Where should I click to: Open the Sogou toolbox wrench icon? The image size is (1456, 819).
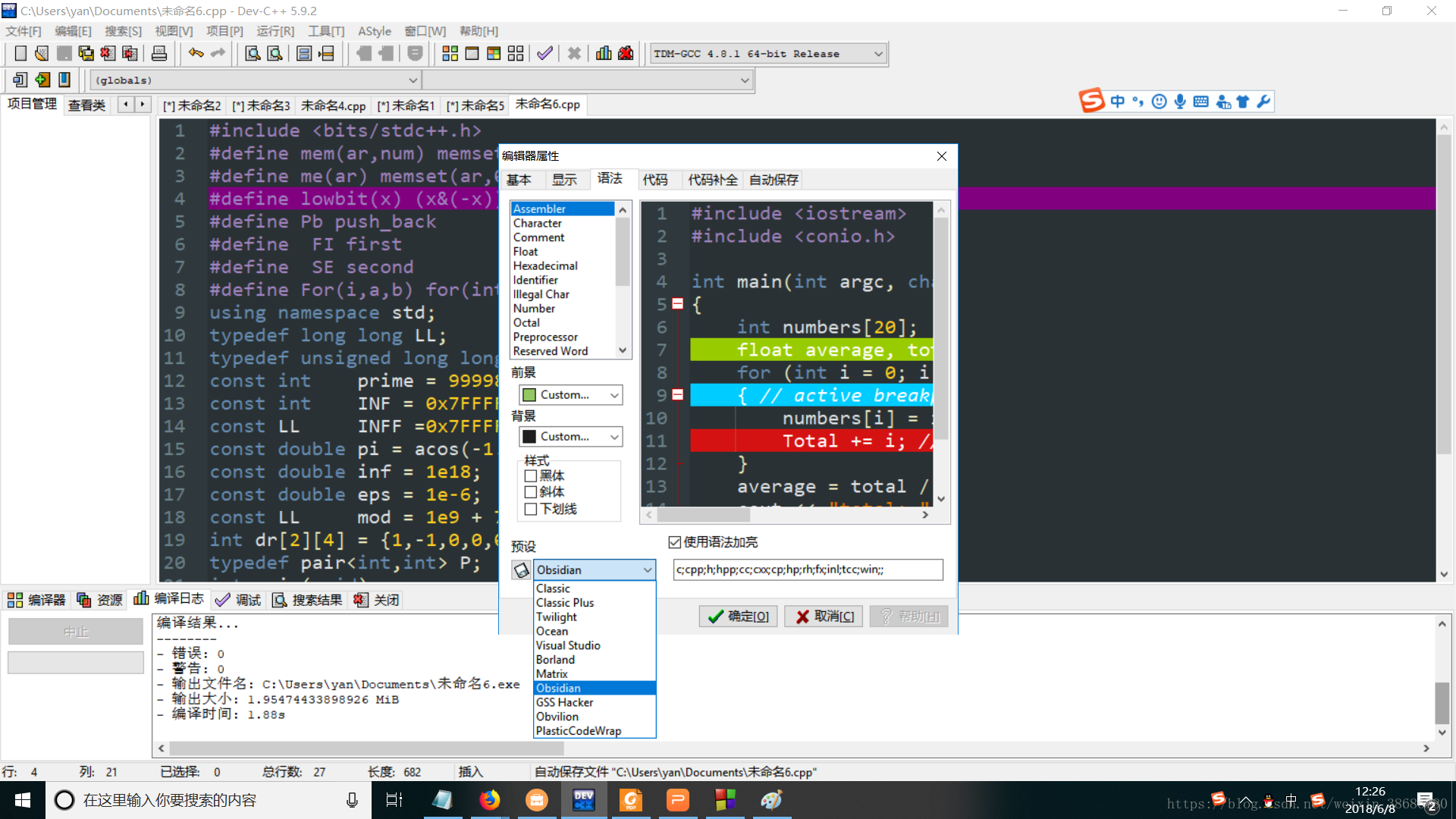pos(1263,102)
